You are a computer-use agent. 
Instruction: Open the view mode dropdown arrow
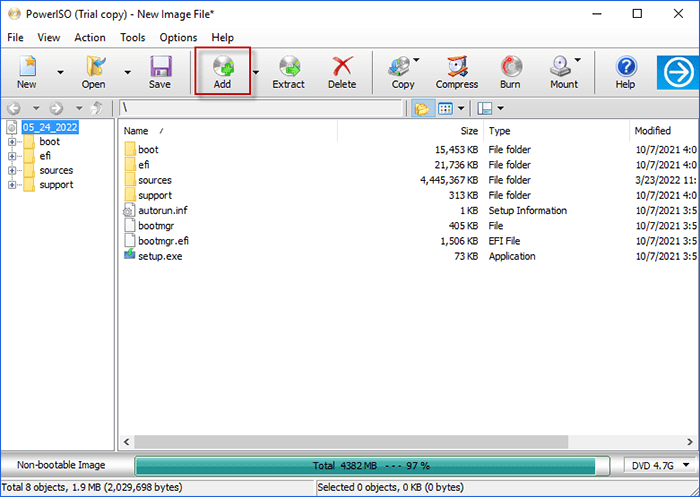pyautogui.click(x=461, y=109)
